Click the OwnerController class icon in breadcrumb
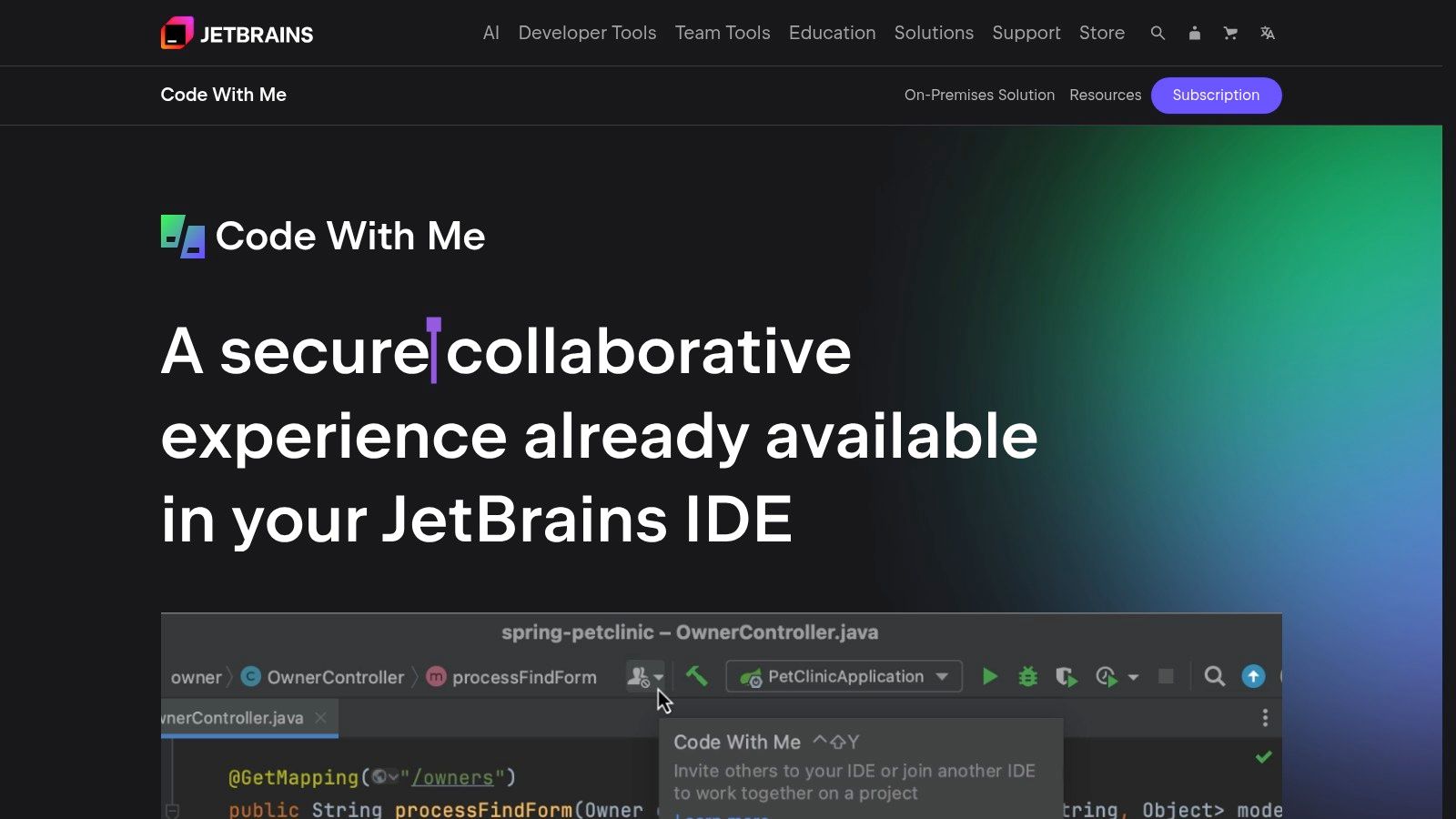The height and width of the screenshot is (819, 1456). pyautogui.click(x=251, y=676)
